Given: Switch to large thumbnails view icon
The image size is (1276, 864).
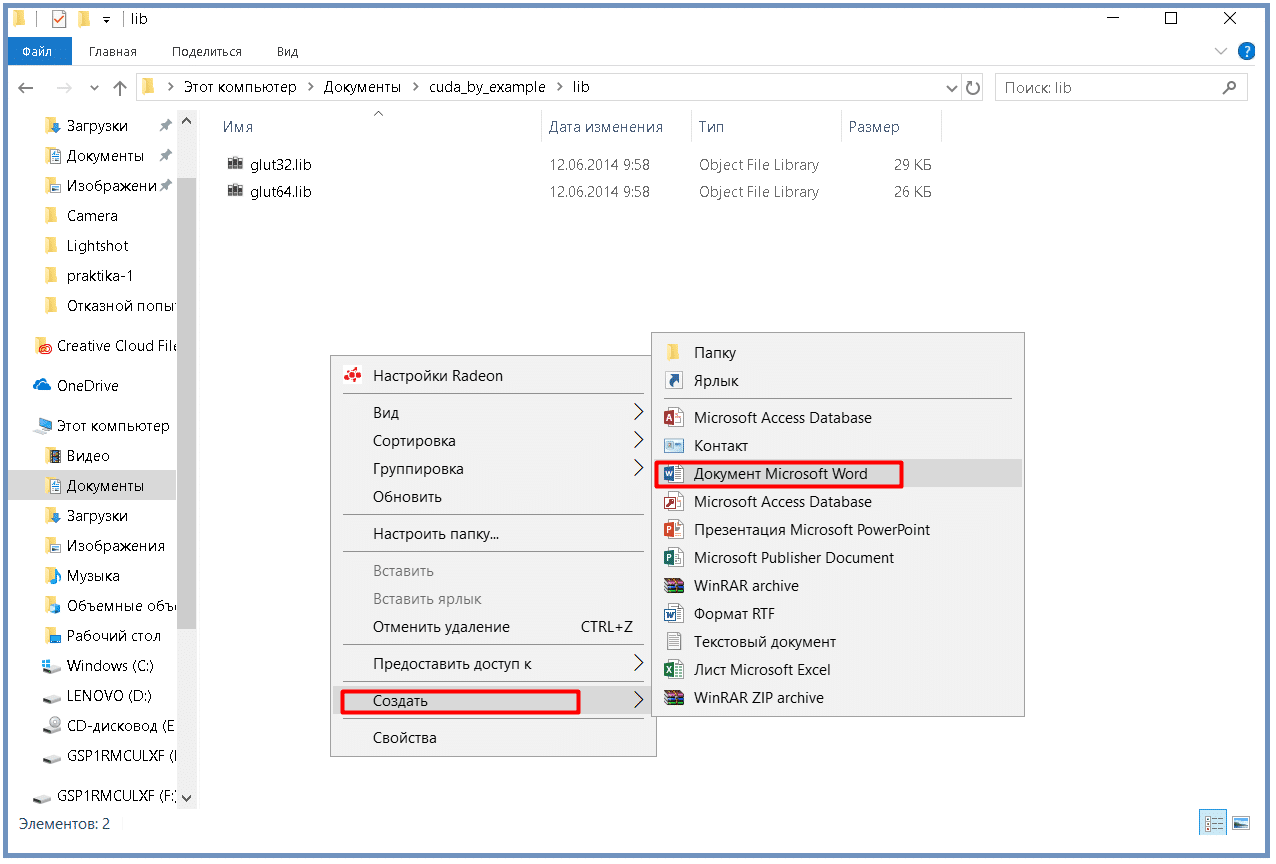Looking at the screenshot, I should pyautogui.click(x=1241, y=824).
